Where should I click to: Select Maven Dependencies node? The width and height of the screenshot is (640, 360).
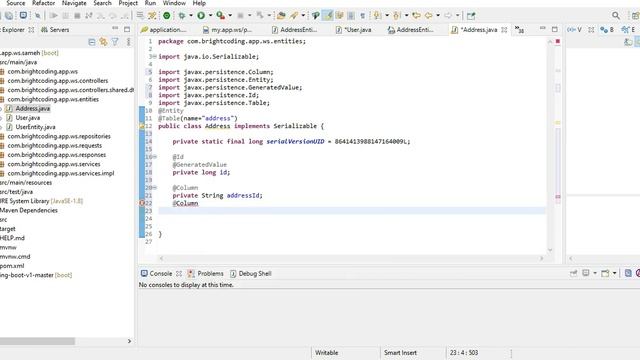(x=29, y=210)
